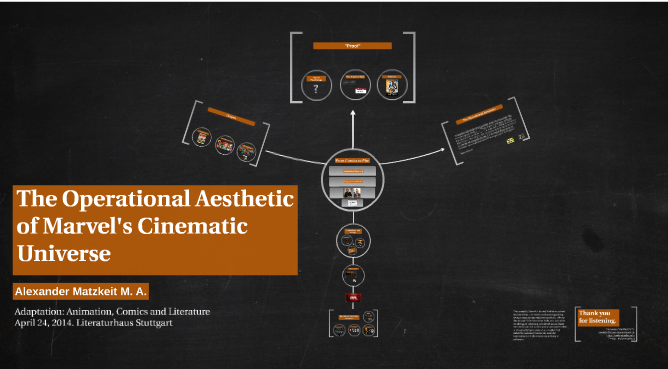Open the tilted Operational Aesthetic text frame
Image resolution: width=668 pixels, height=369 pixels.
click(x=486, y=131)
